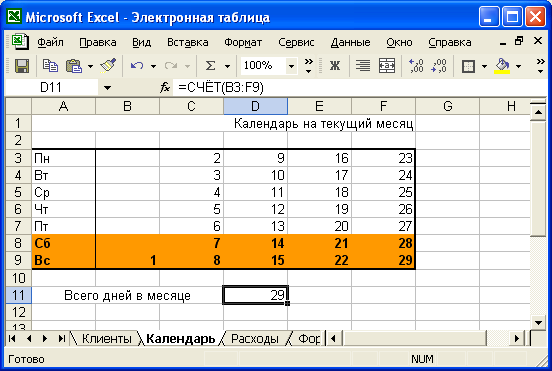Expand formatting toolbar options chevron at far right
552x371 pixels.
(540, 66)
